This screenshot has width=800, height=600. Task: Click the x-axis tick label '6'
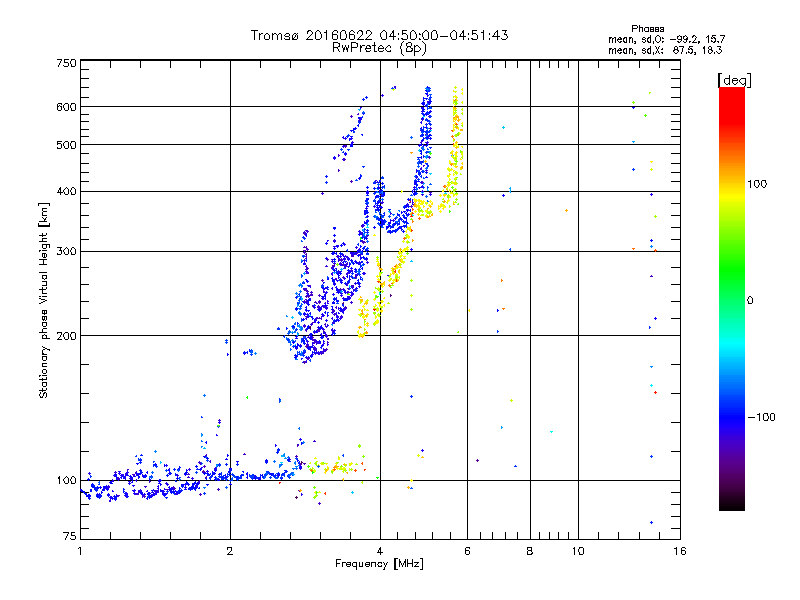[x=467, y=551]
